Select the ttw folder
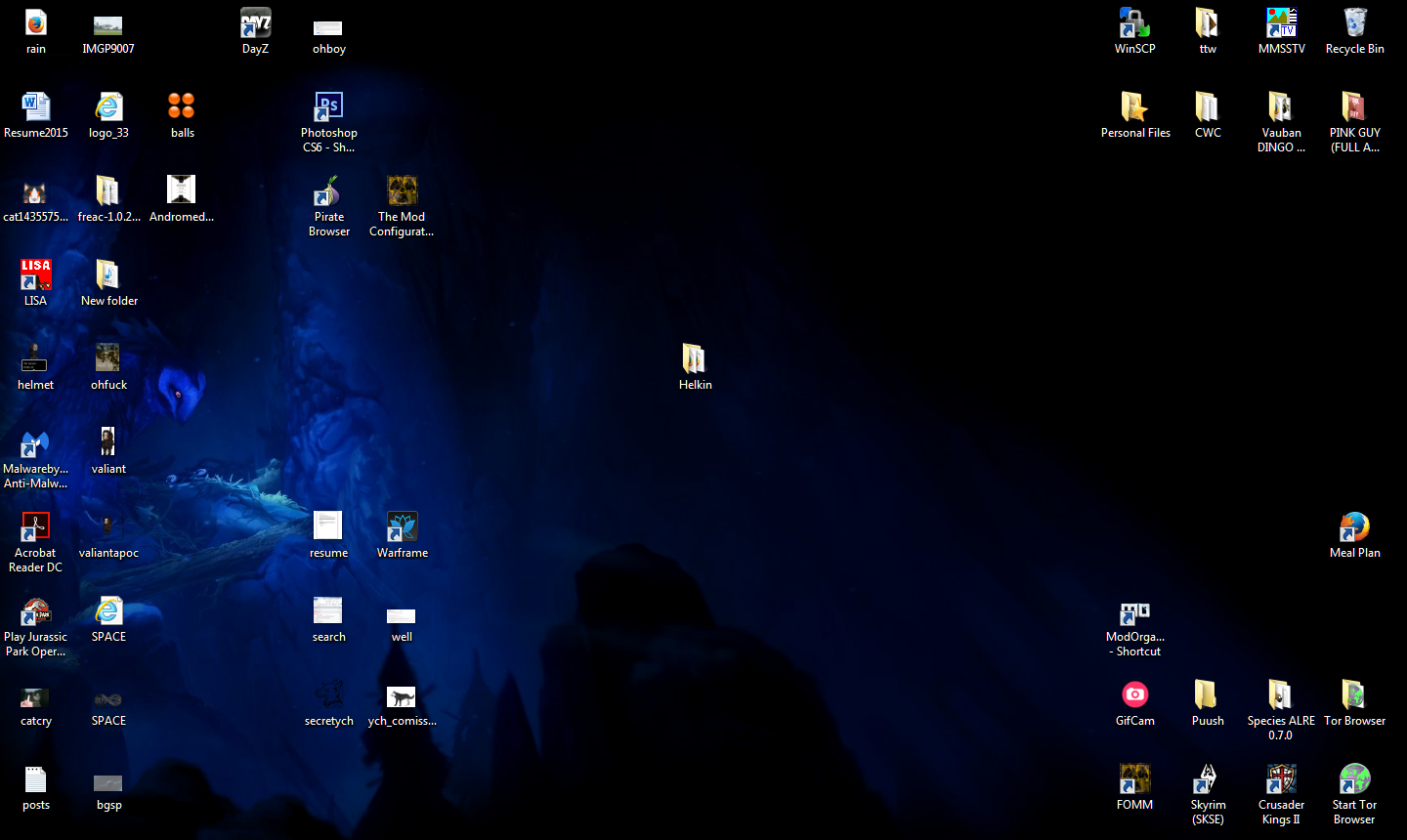This screenshot has width=1407, height=840. coord(1208,22)
